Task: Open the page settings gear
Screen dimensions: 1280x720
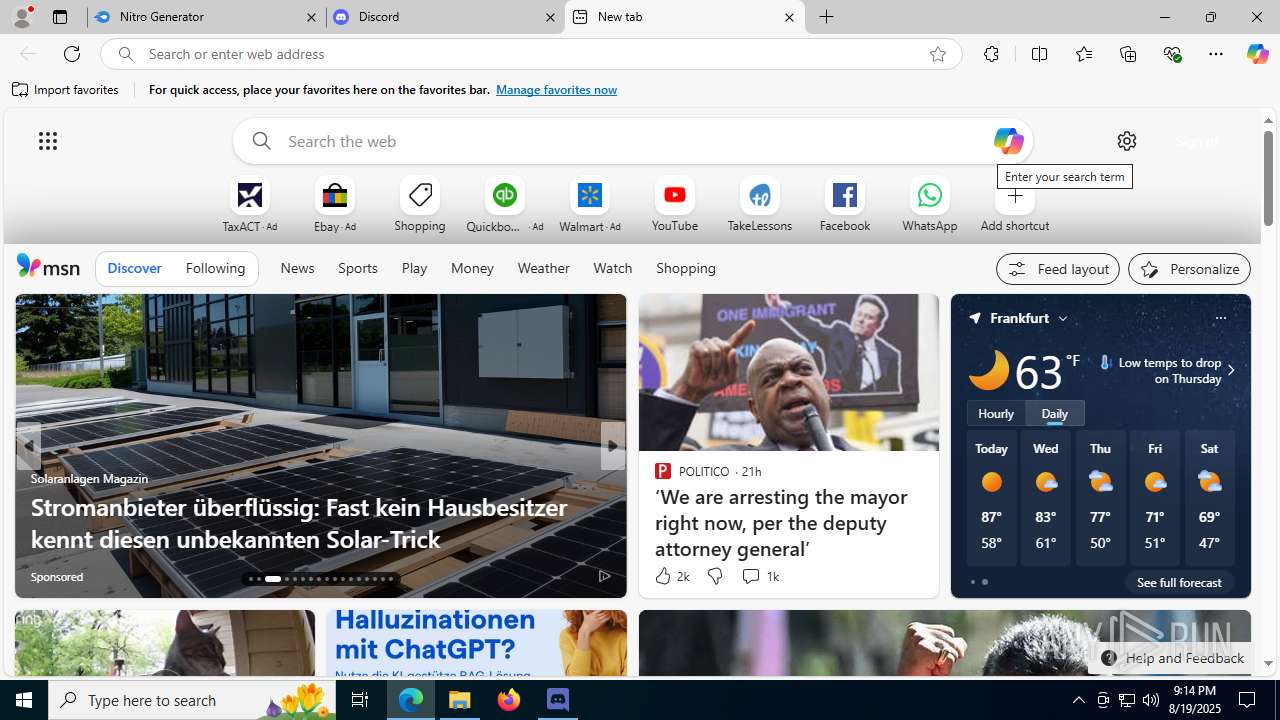Action: [x=1127, y=141]
